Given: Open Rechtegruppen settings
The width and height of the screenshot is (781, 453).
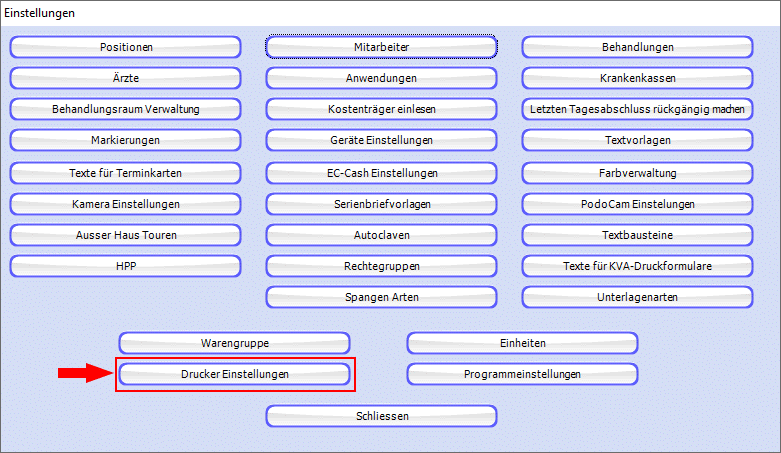Looking at the screenshot, I should tap(381, 266).
